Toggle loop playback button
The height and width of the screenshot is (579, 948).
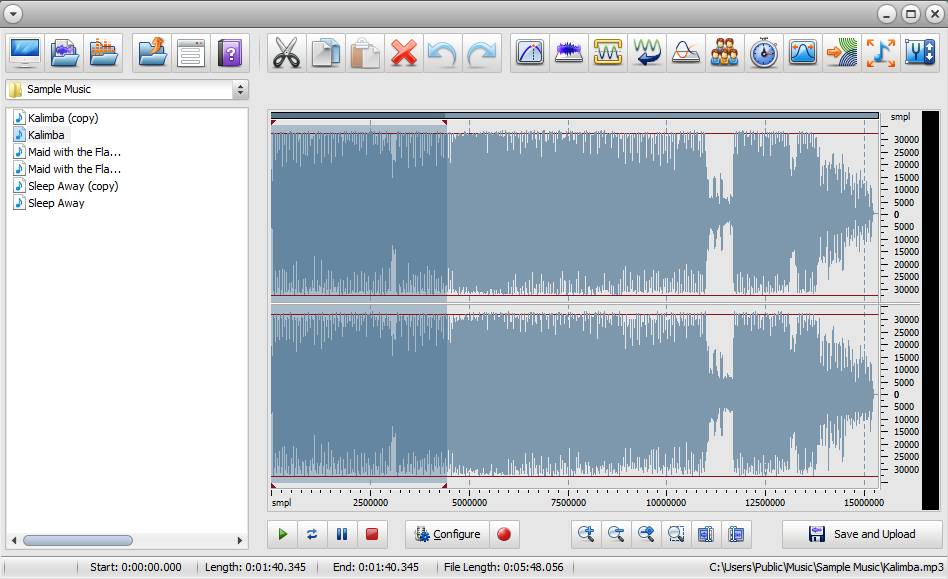[312, 534]
